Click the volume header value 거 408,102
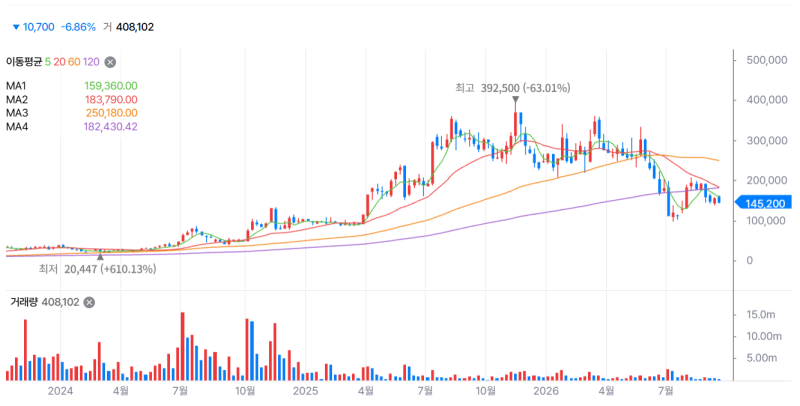This screenshot has width=800, height=406. (x=128, y=27)
